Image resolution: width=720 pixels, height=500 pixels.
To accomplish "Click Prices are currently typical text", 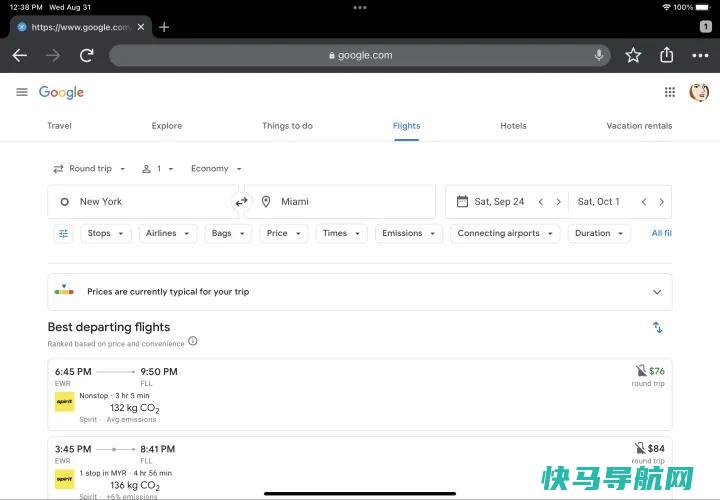I will (168, 292).
